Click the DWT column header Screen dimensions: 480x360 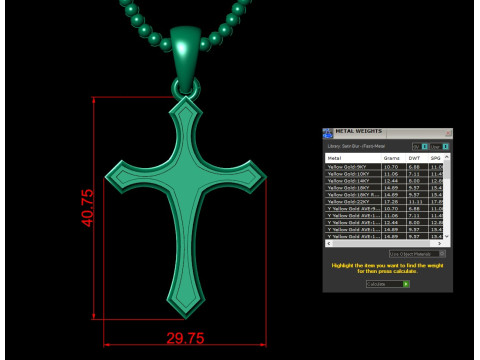pos(417,158)
